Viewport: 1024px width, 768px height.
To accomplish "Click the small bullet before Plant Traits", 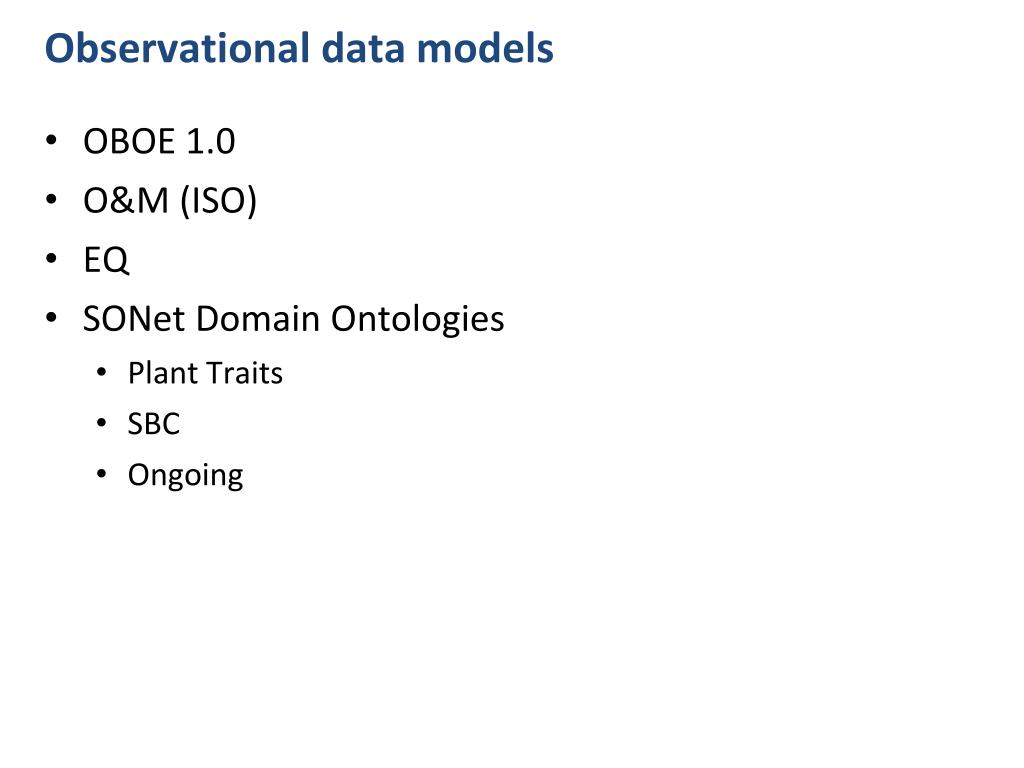I will pos(101,372).
